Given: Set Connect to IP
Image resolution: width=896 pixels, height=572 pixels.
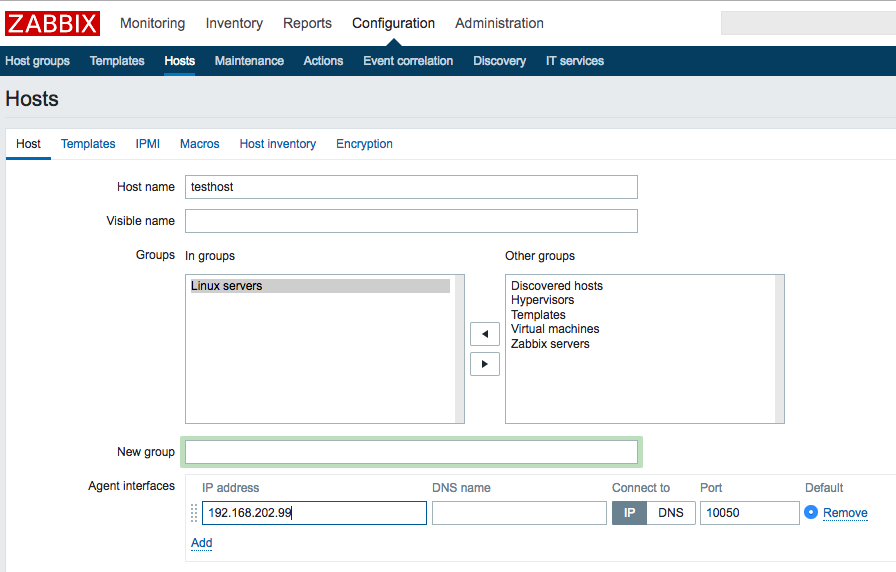Looking at the screenshot, I should (629, 513).
